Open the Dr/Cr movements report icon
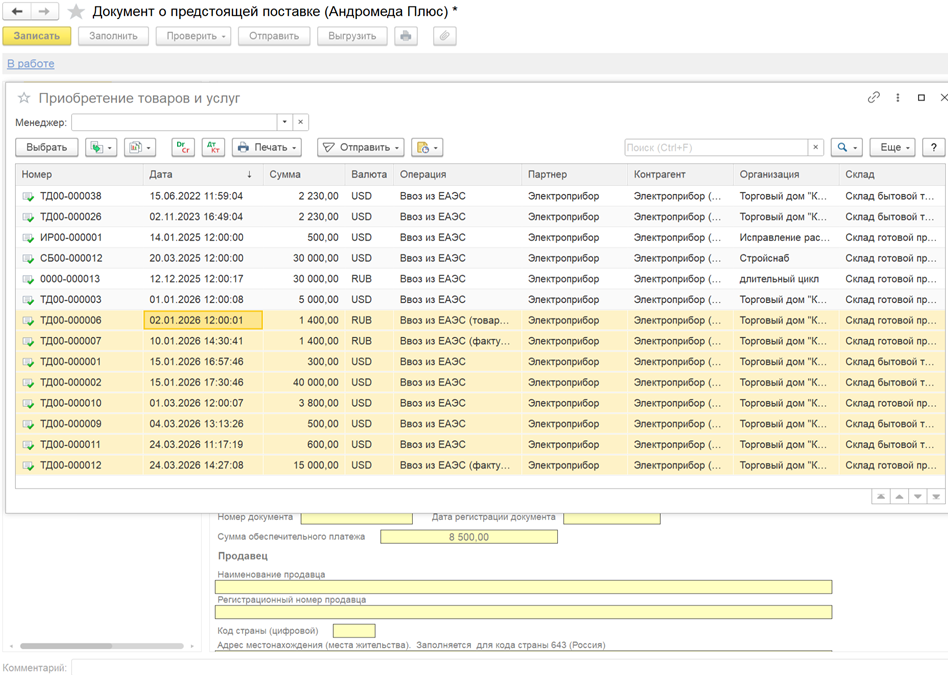The height and width of the screenshot is (675, 948). 183,148
